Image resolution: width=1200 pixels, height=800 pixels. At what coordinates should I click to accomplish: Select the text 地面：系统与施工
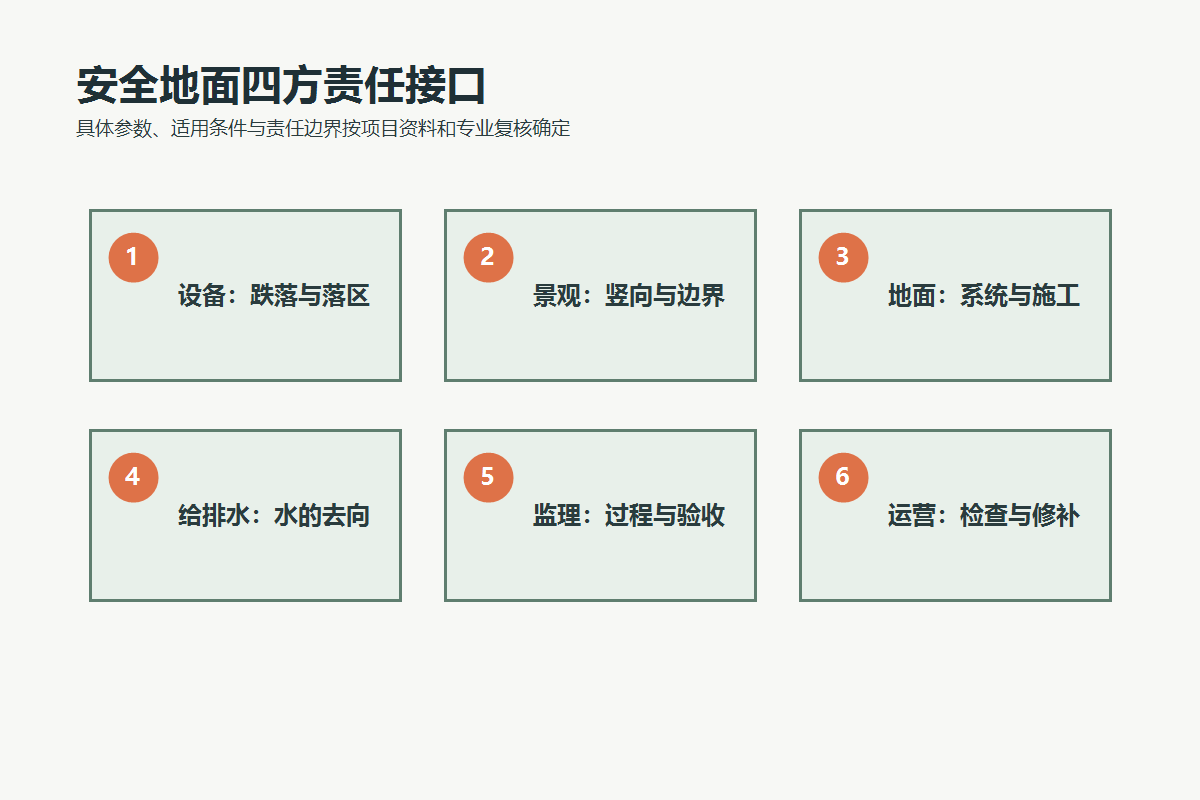pos(984,296)
